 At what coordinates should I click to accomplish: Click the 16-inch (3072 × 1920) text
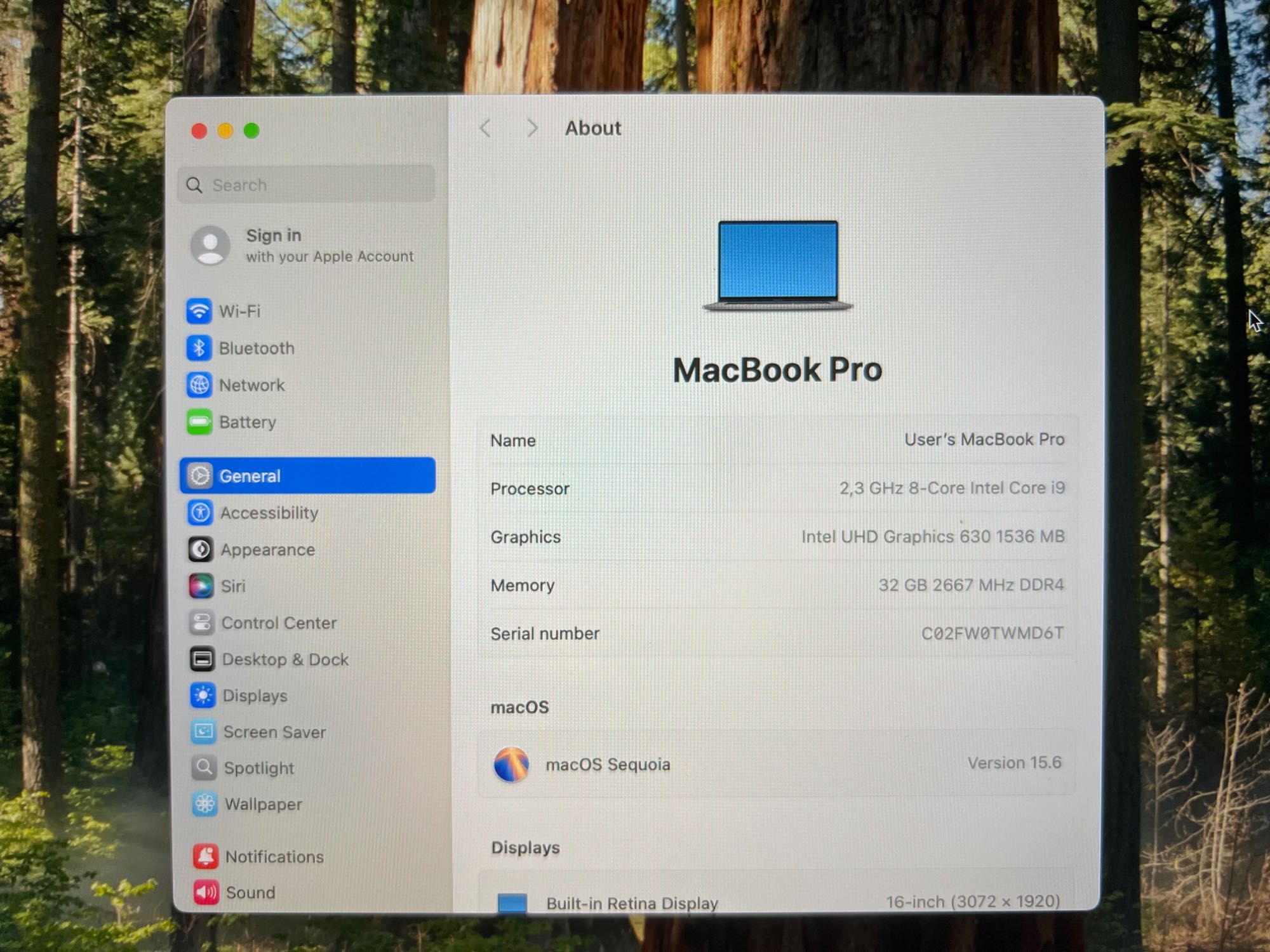tap(973, 901)
